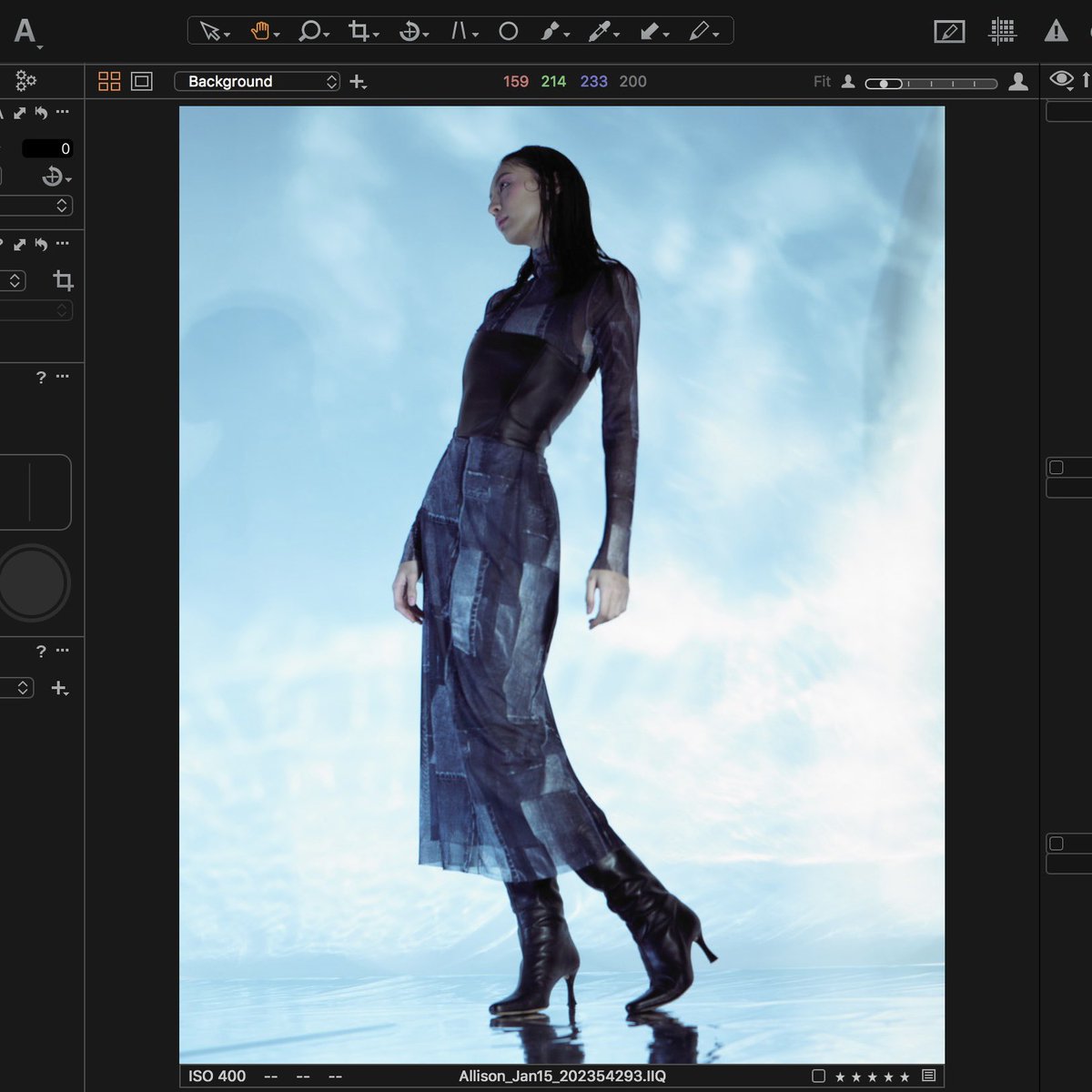Open bottom panel three-dots menu

[62, 651]
